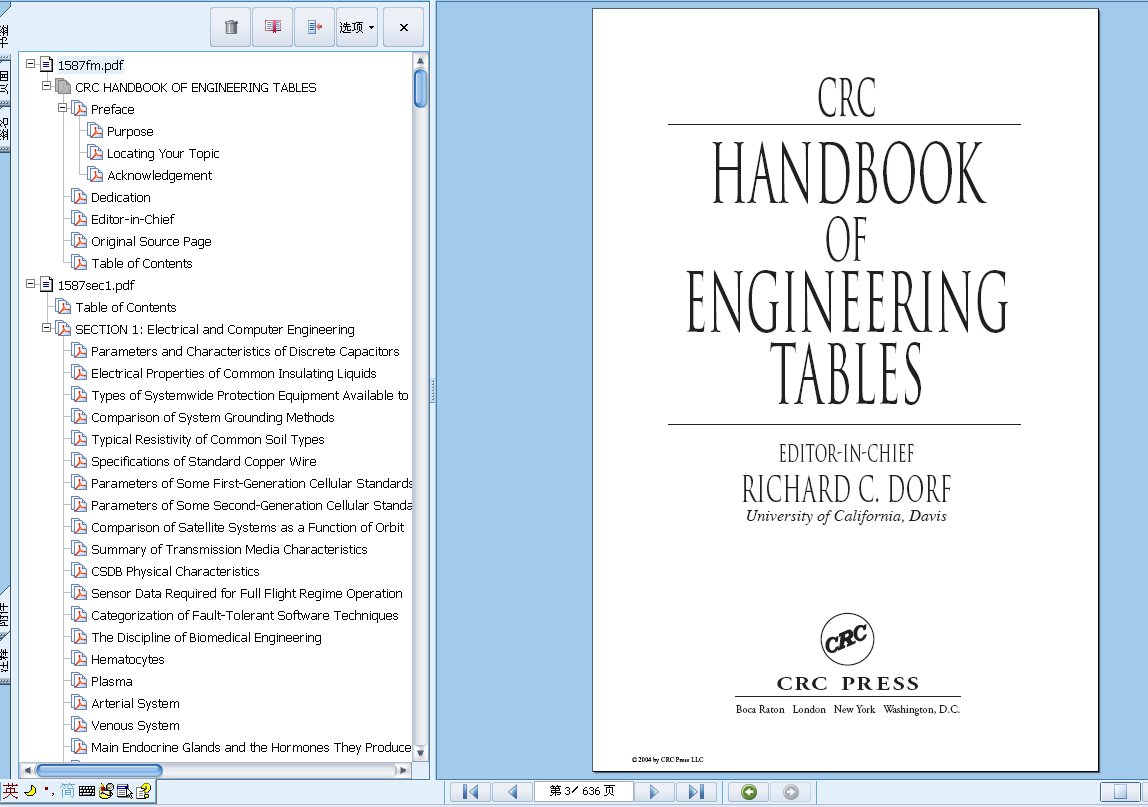
Task: Go forward to next view (gray arrow)
Action: (791, 792)
